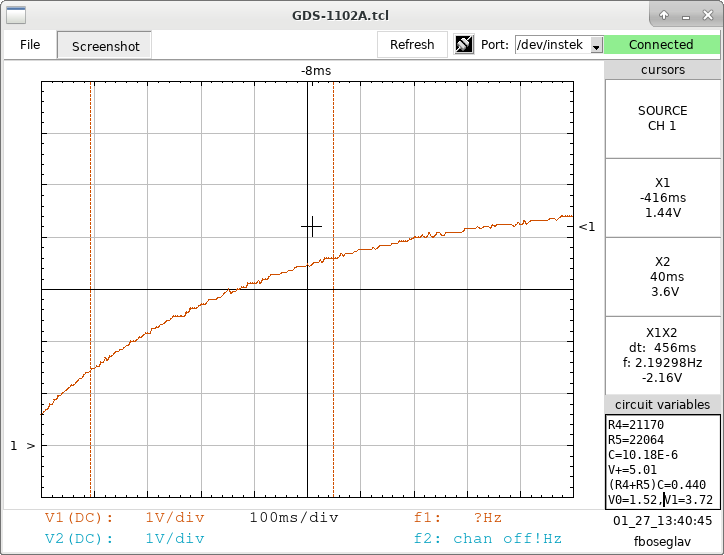Click the shade-up arrow in title bar
This screenshot has height=555, width=724.
pyautogui.click(x=664, y=15)
